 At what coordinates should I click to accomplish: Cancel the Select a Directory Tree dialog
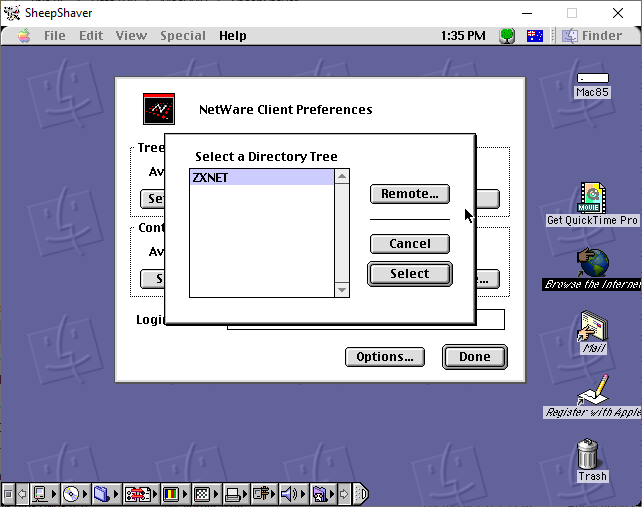[410, 244]
